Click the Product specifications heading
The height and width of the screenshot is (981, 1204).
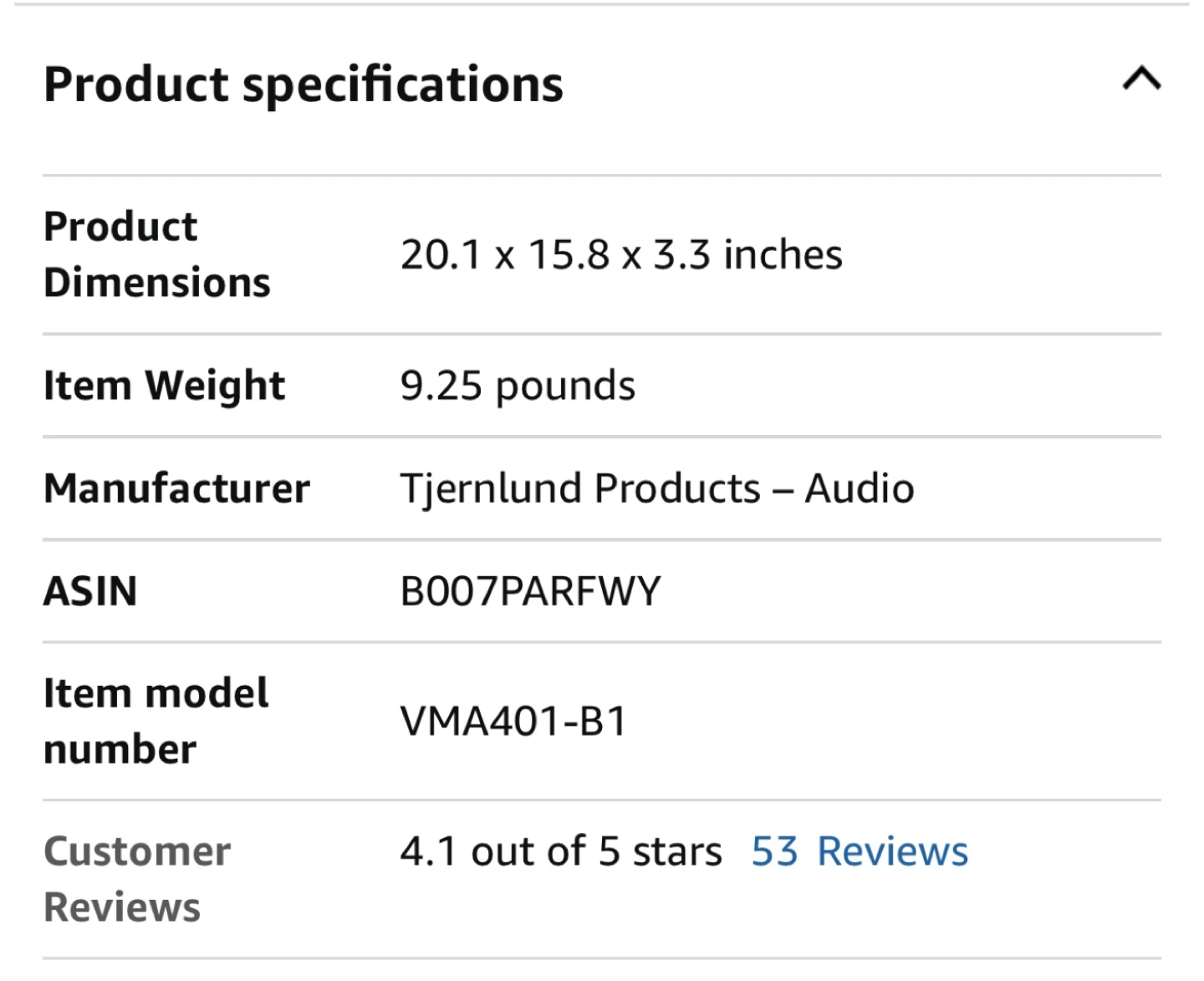click(304, 84)
